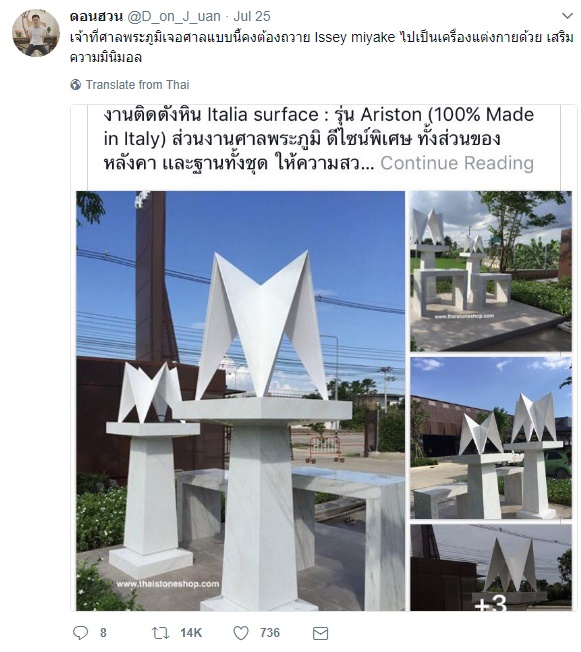Click Translate from Thai link
Viewport: 581px width, 652px height.
pyautogui.click(x=137, y=85)
